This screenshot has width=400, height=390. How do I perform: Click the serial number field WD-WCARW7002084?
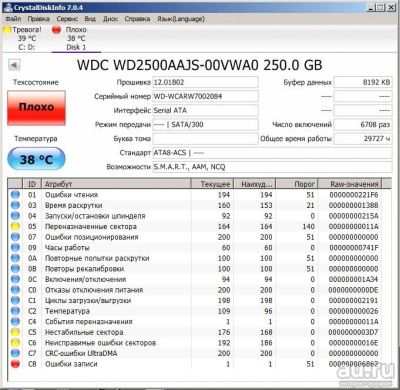[205, 96]
